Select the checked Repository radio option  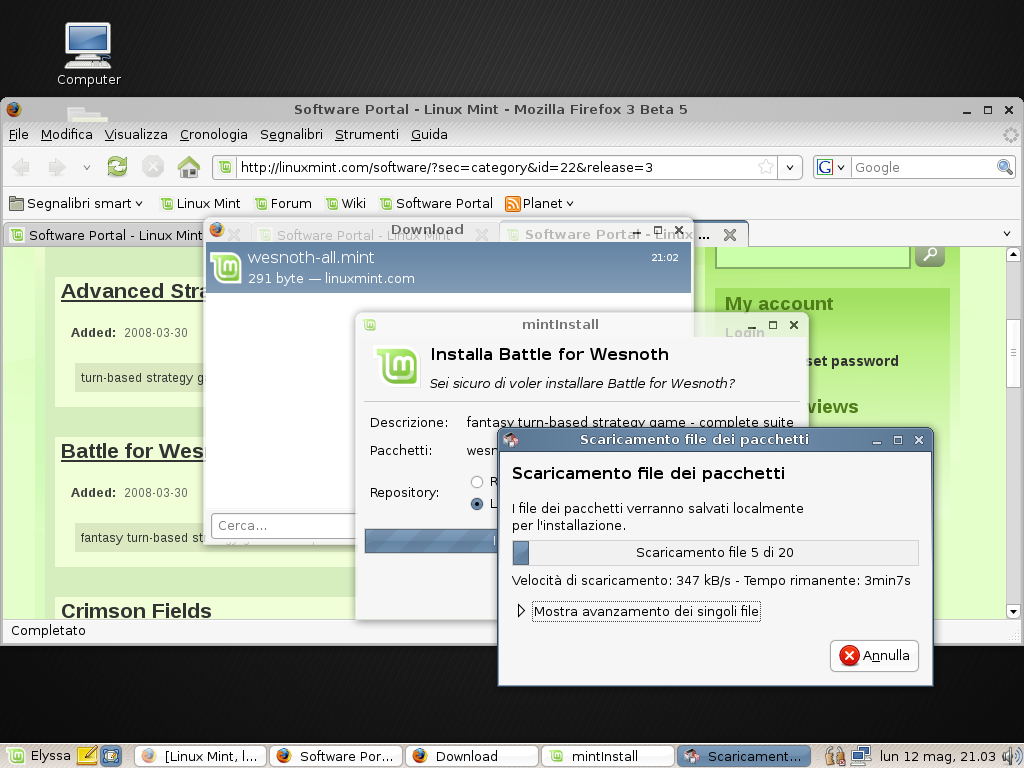[477, 504]
